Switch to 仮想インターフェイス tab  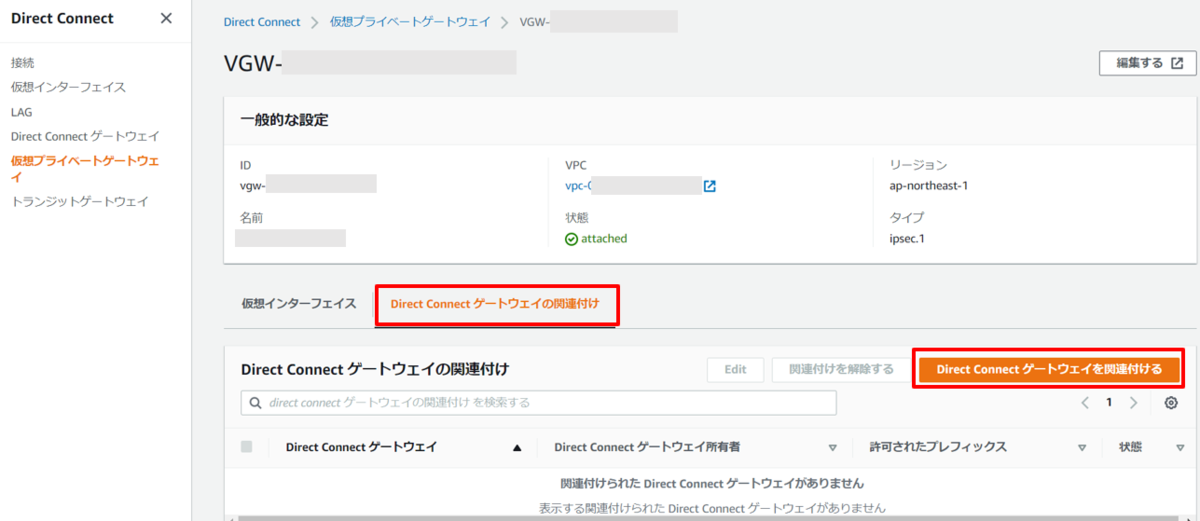point(298,303)
